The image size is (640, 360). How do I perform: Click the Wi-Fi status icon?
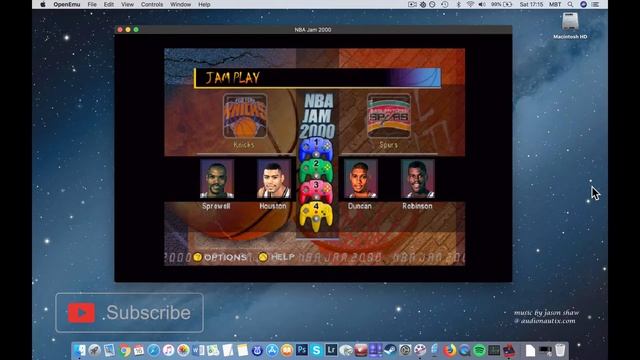(470, 4)
